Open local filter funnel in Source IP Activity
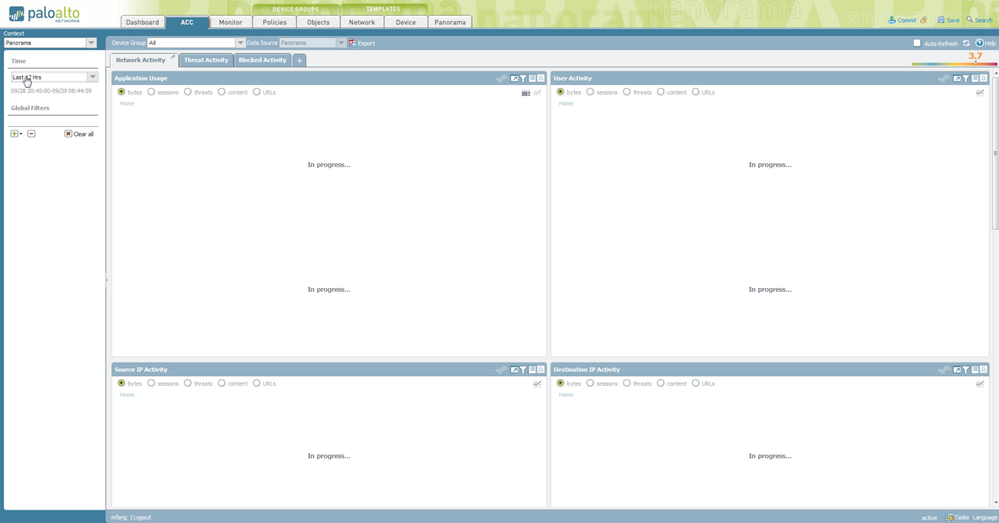The height and width of the screenshot is (523, 999). 523,369
